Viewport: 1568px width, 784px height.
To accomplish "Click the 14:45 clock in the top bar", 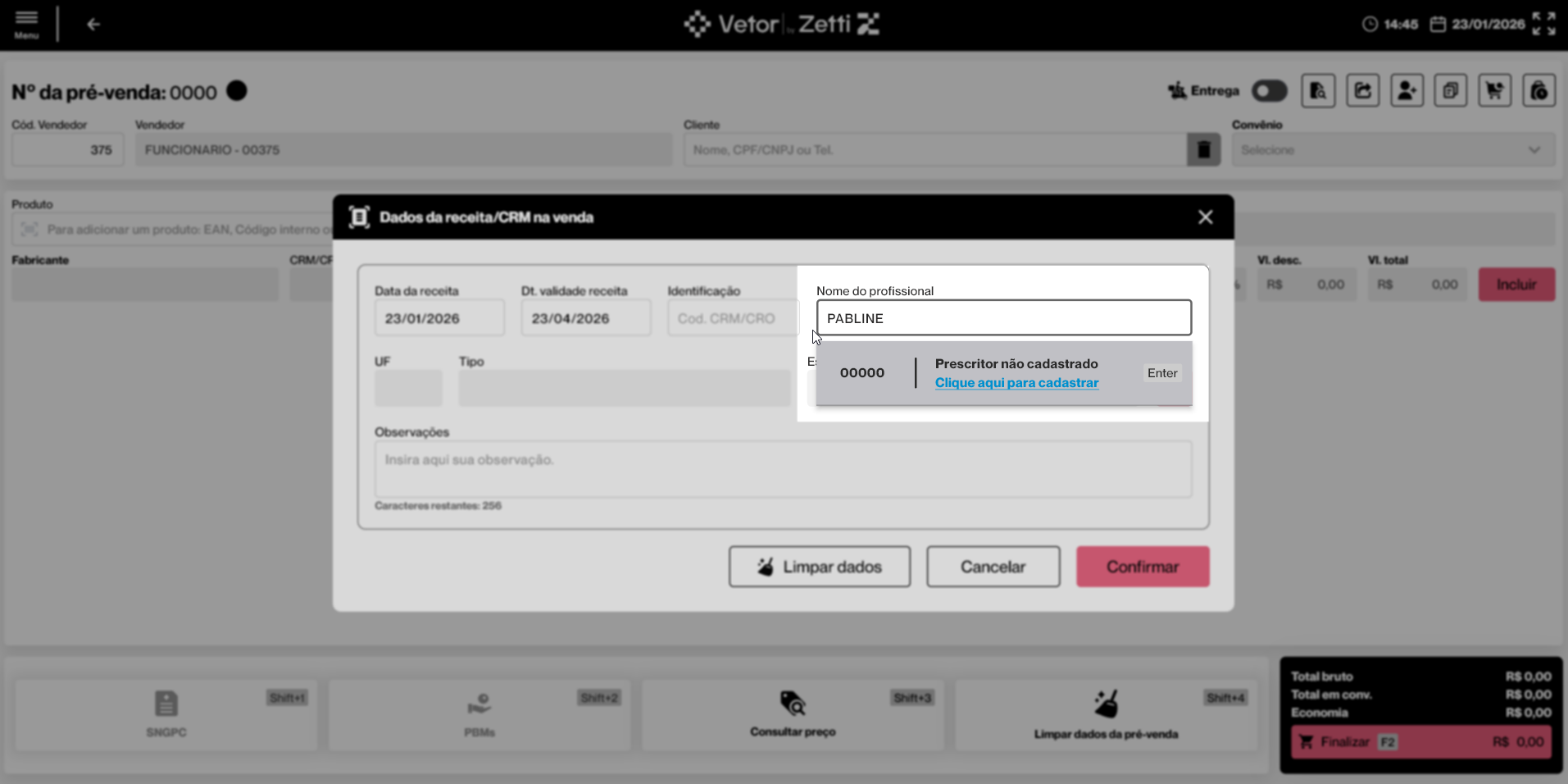I will [x=1390, y=25].
